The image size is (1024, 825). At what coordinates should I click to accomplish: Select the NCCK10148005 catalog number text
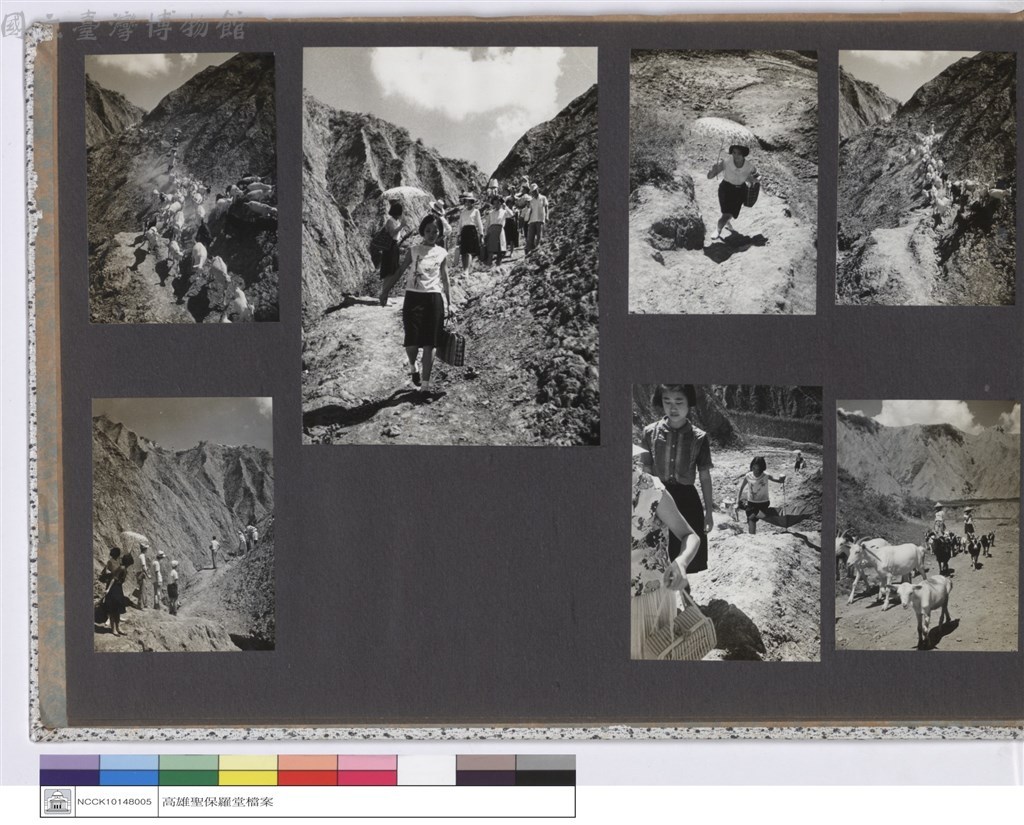114,801
